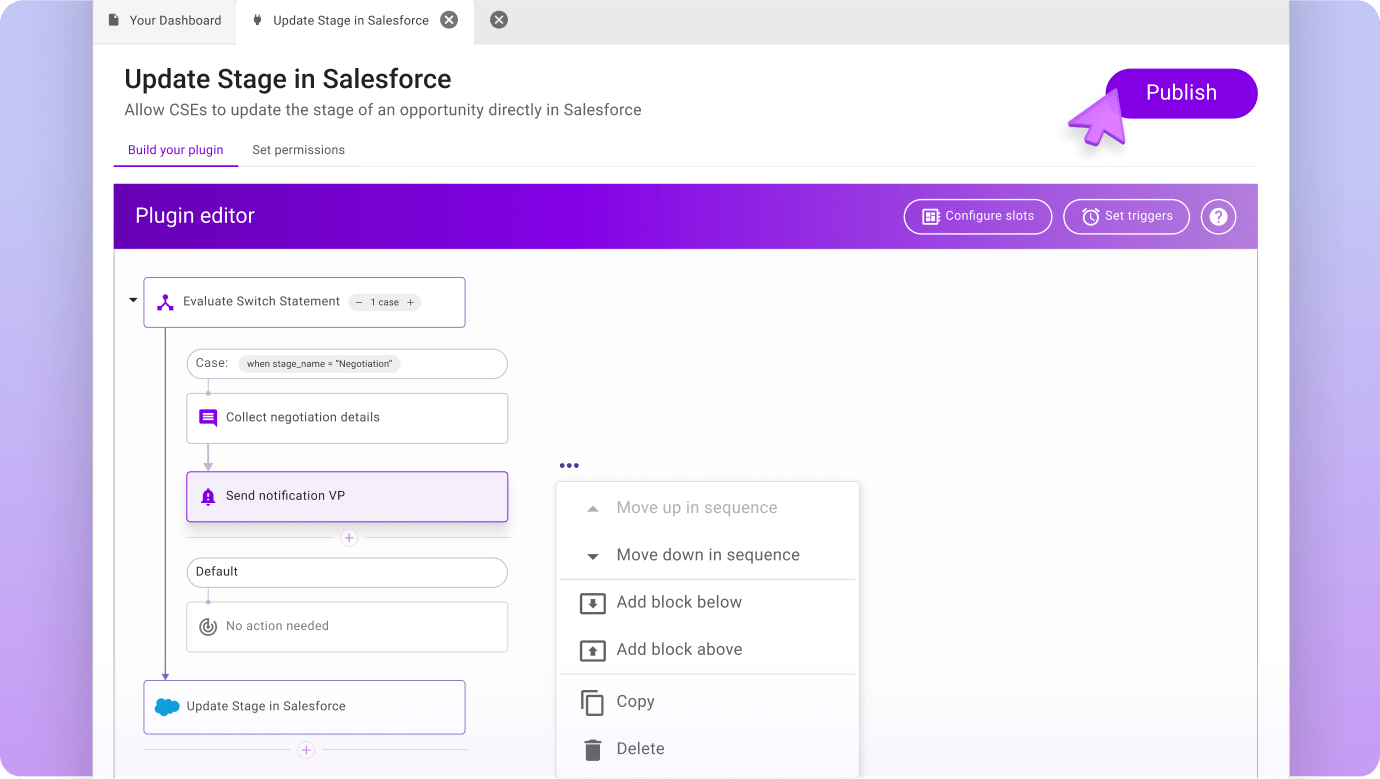This screenshot has height=779, width=1380.
Task: Choose Add block below from menu
Action: coord(679,602)
